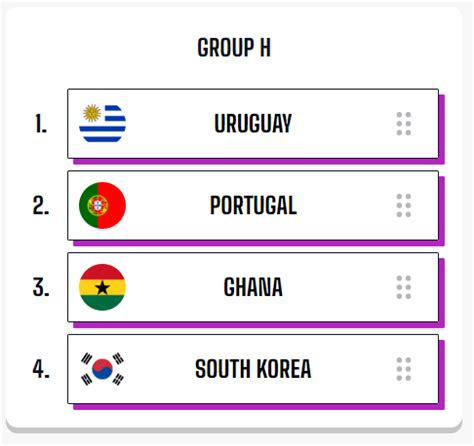
Task: Grab the drag handle on Portugal row
Action: (x=404, y=205)
